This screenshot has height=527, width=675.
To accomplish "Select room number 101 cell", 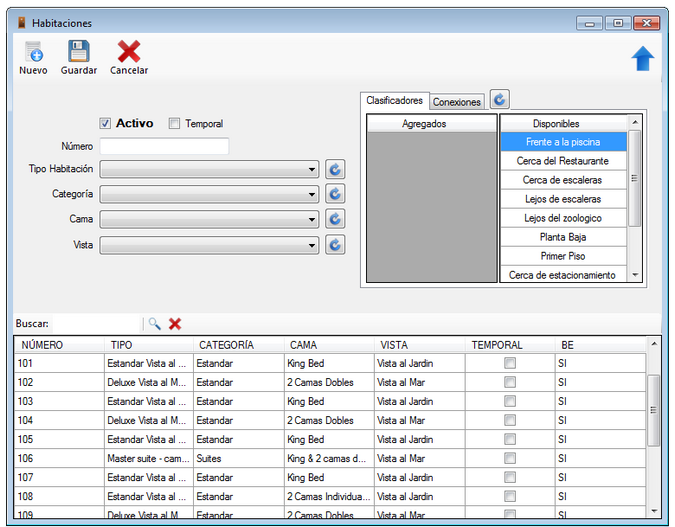I will coord(59,363).
